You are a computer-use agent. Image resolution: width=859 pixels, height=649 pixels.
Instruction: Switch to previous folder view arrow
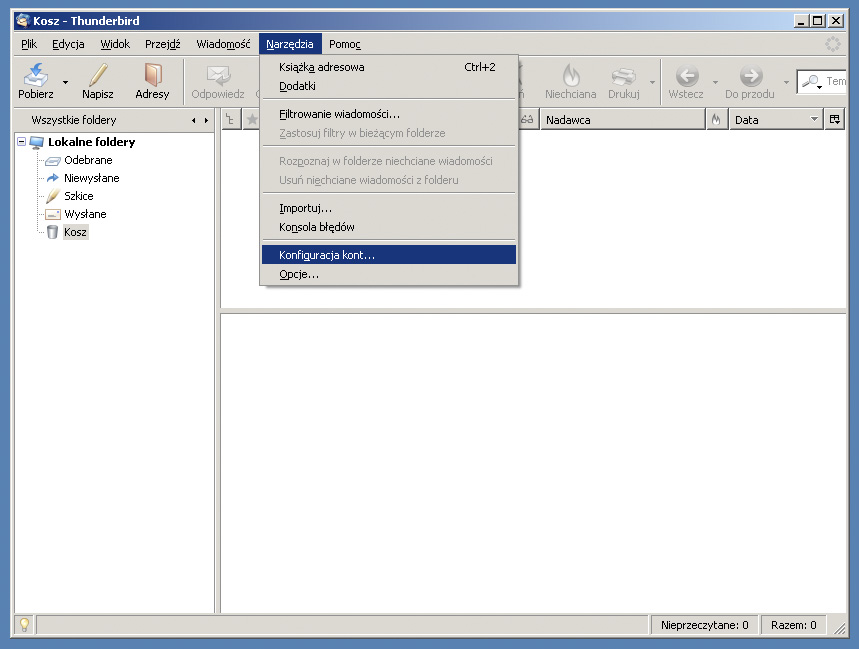point(193,120)
